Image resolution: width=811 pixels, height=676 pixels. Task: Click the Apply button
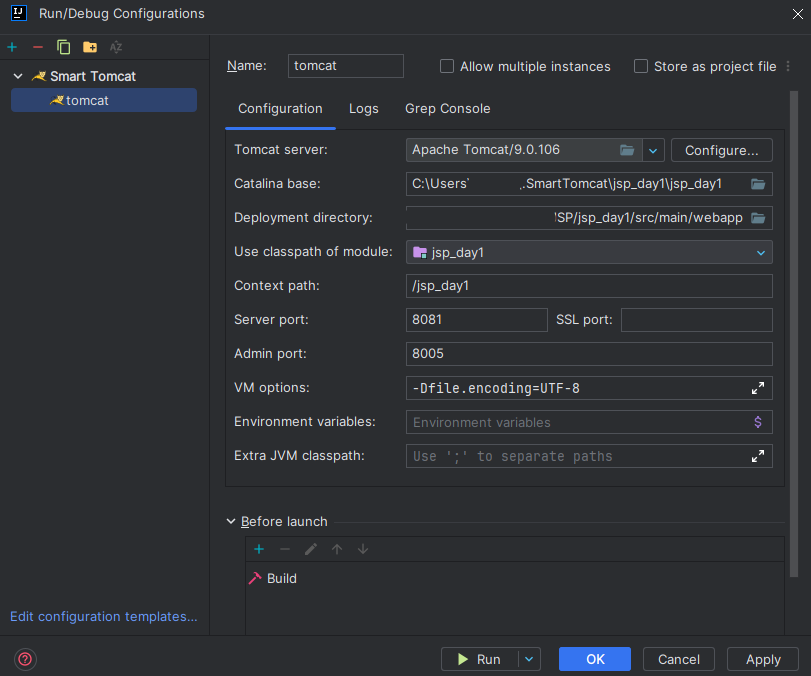coord(763,659)
